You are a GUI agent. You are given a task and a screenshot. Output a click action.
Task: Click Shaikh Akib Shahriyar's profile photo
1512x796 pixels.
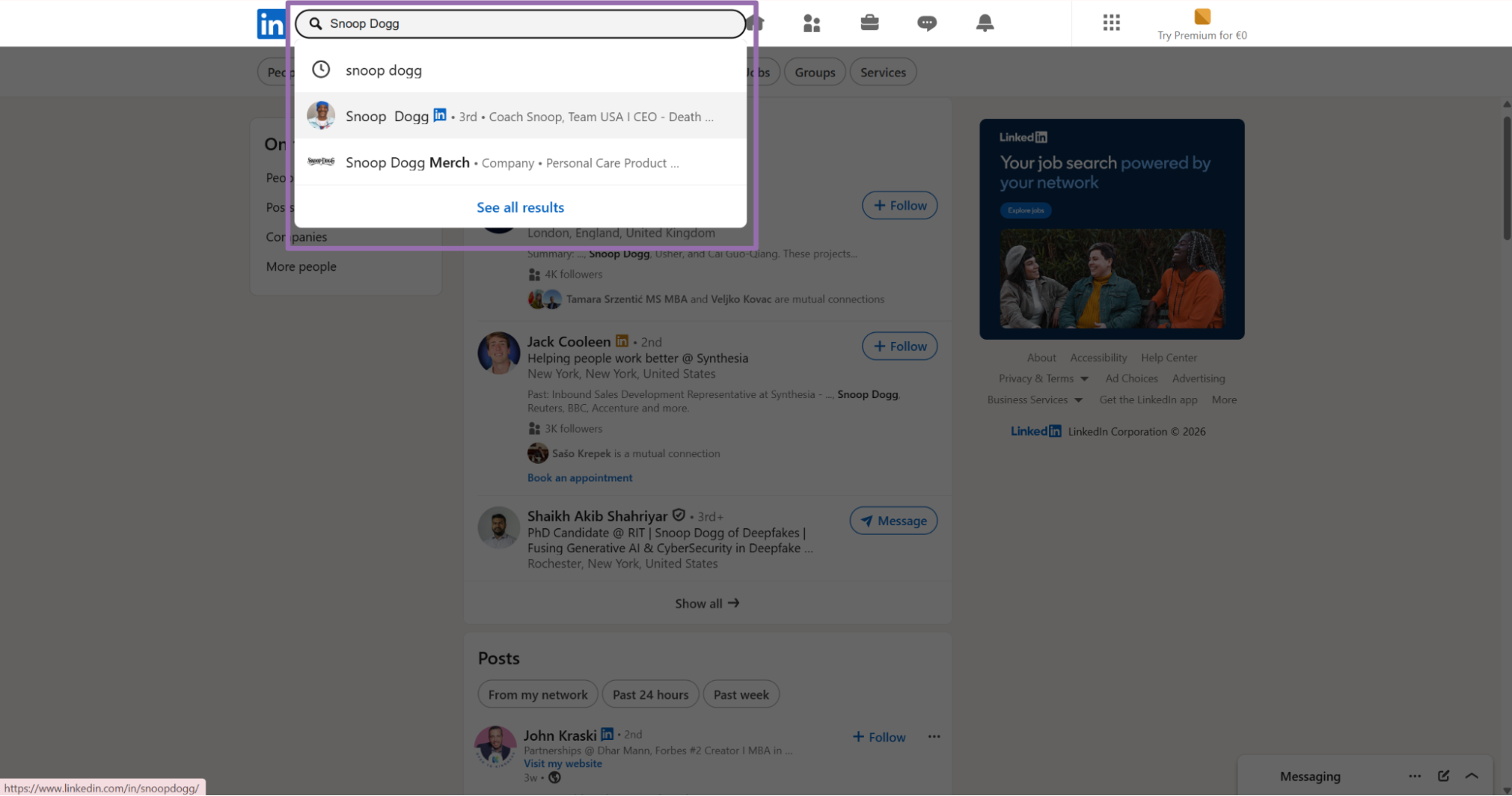coord(499,527)
